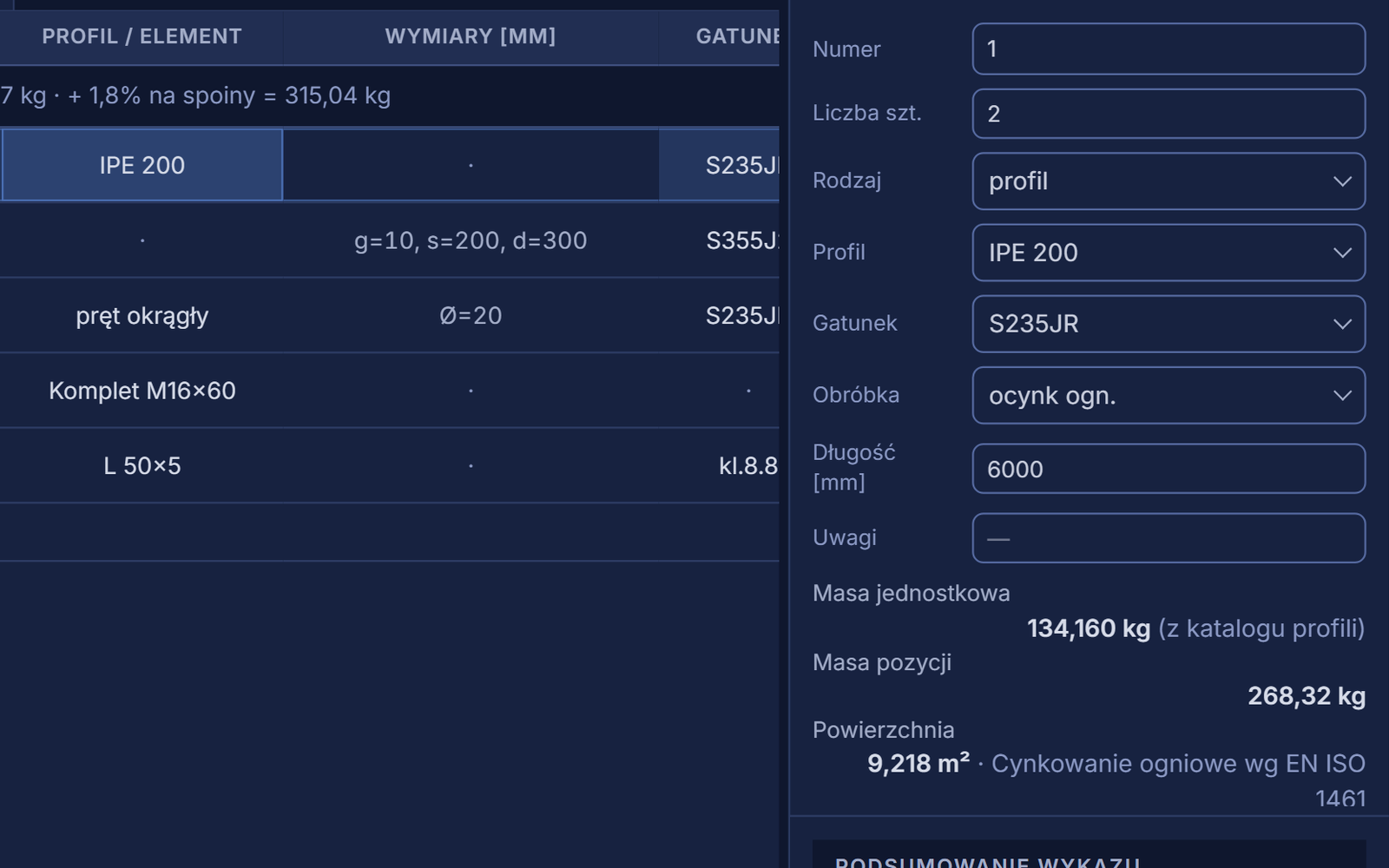Select the L 50×5 row
1389x868 pixels.
390,465
